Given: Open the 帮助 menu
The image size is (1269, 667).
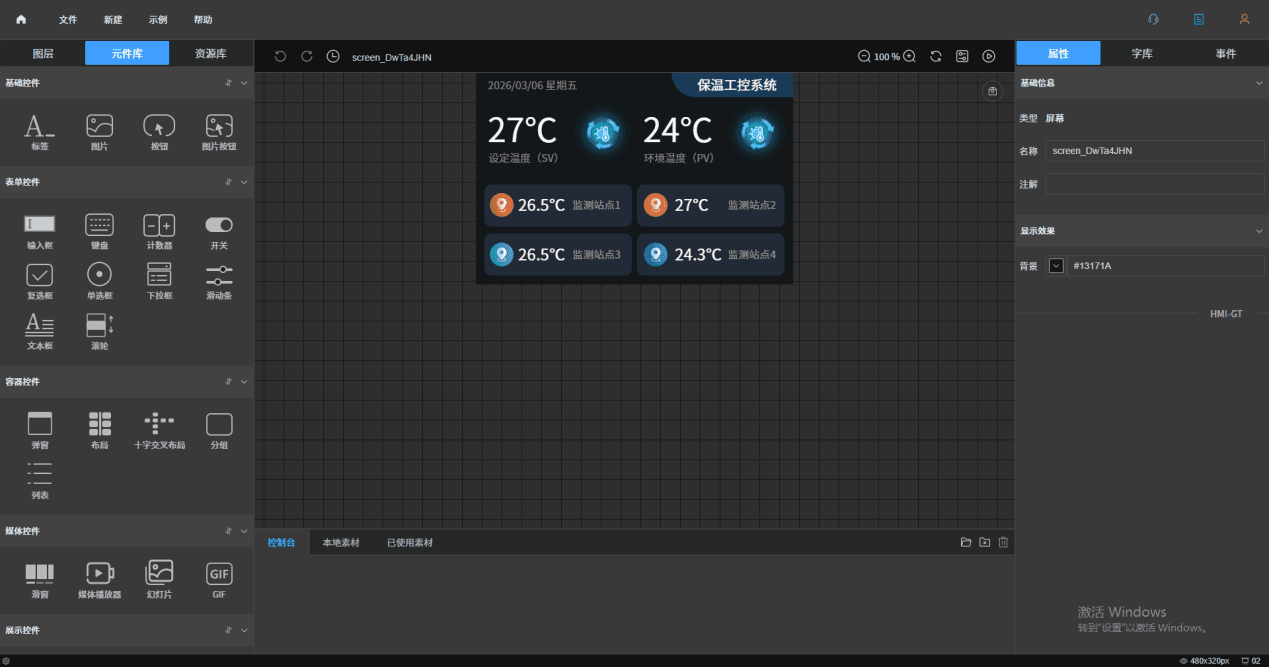Looking at the screenshot, I should pos(203,20).
